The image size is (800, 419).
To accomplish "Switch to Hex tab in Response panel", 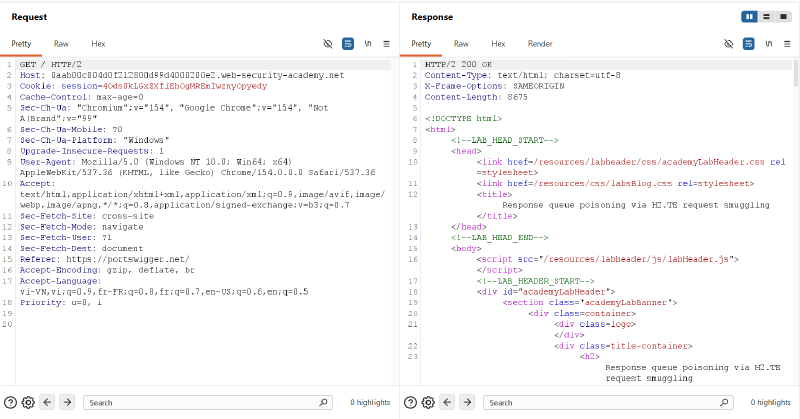I will pyautogui.click(x=498, y=44).
